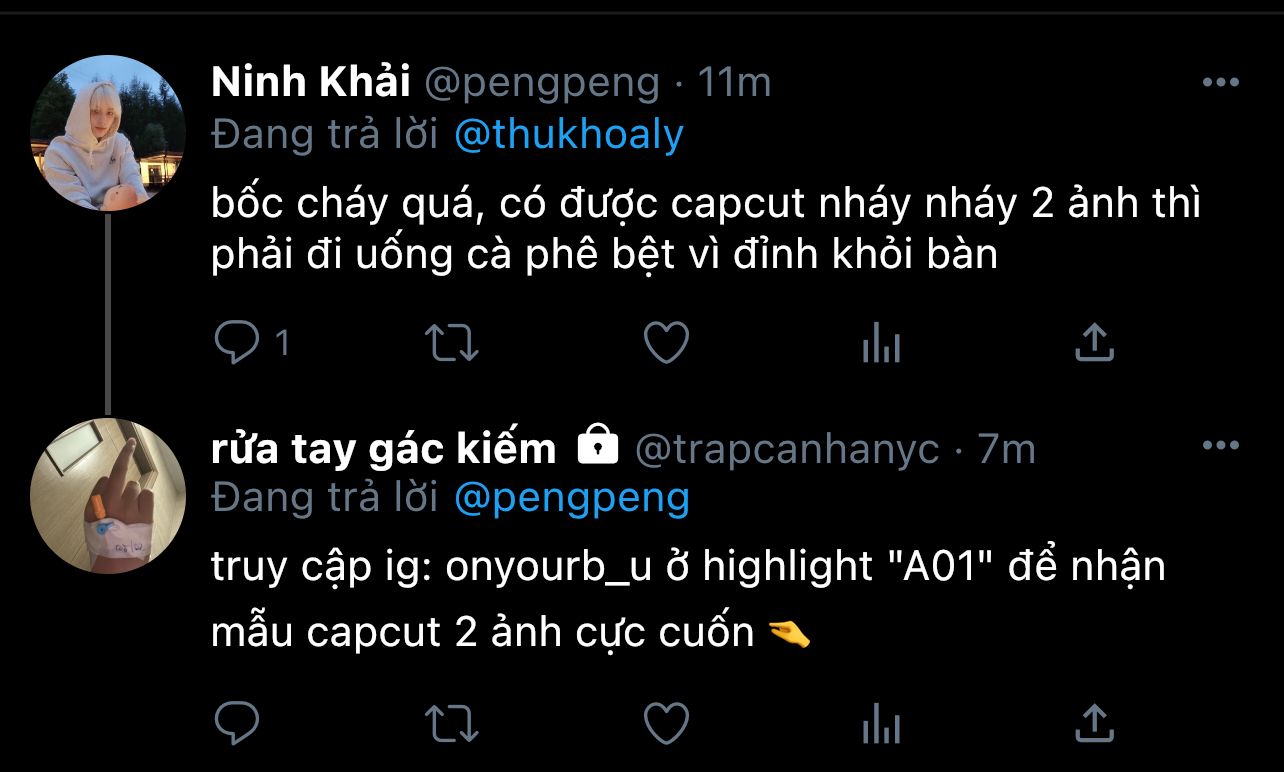Open the rửa tay gác kiếm display name
Viewport: 1284px width, 772px height.
pyautogui.click(x=383, y=449)
